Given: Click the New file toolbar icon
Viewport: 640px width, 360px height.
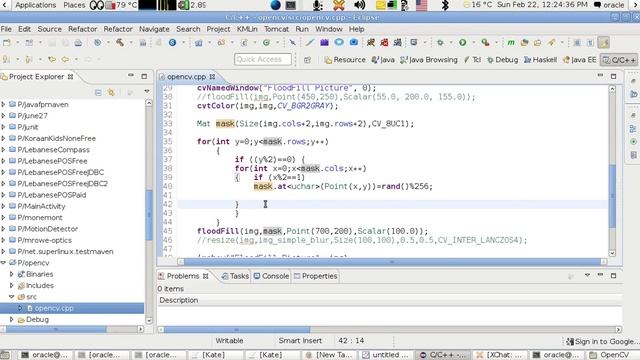Looking at the screenshot, I should [7, 42].
